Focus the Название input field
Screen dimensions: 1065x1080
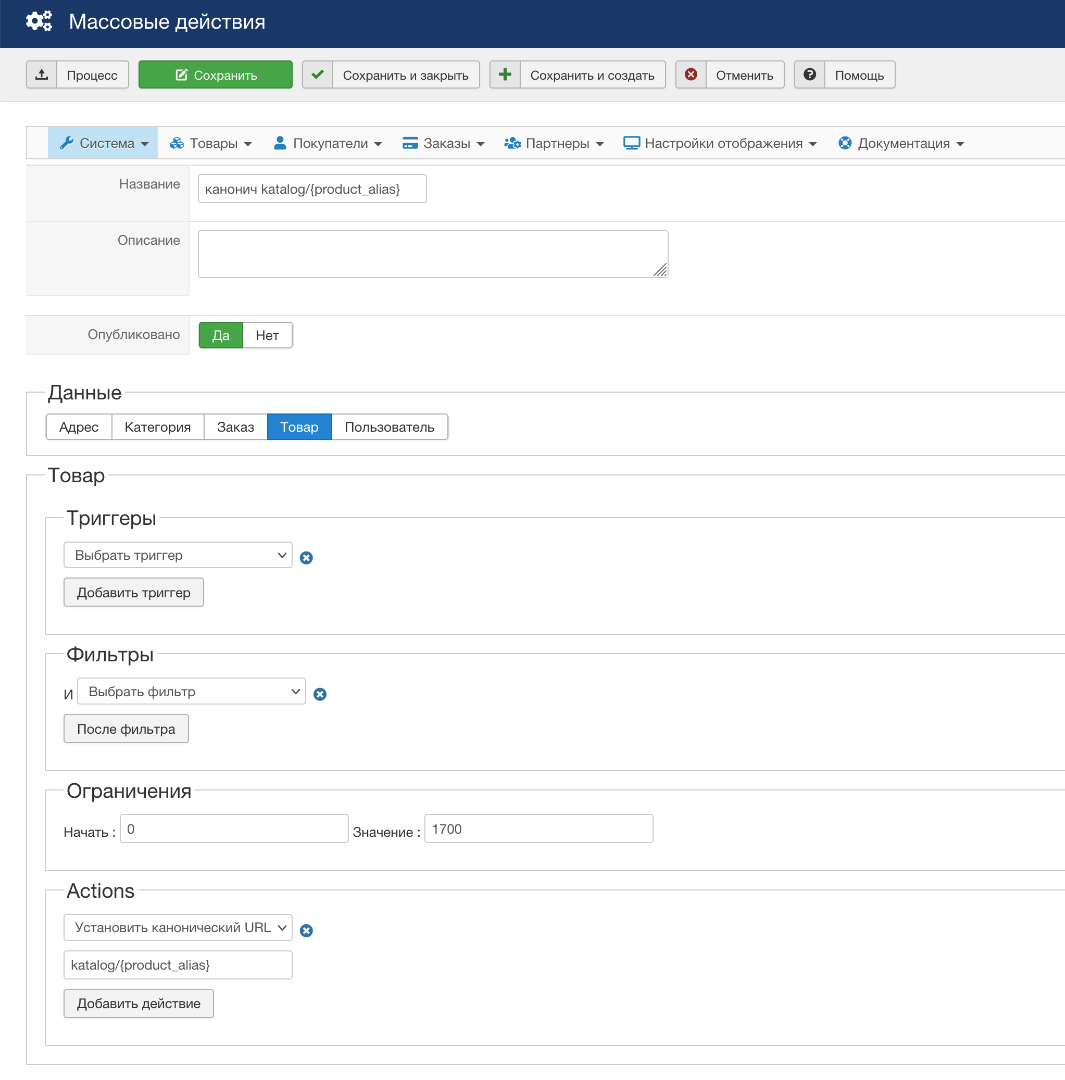tap(312, 189)
